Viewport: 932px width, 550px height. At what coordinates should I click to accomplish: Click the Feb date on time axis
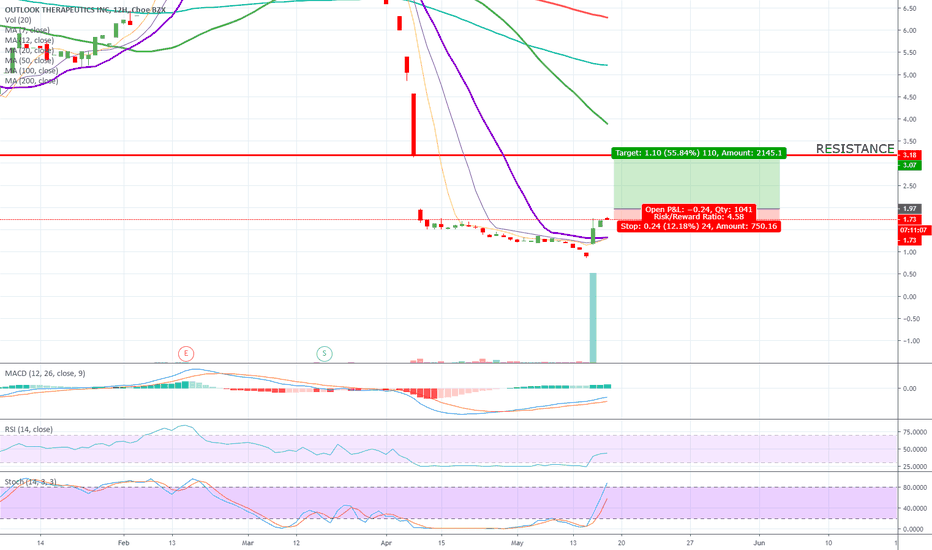[x=123, y=543]
